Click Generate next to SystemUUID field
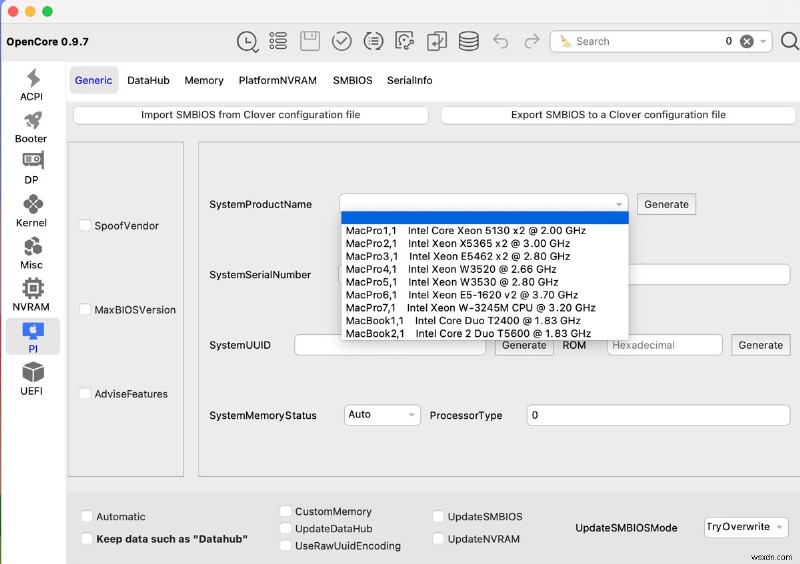 click(524, 346)
